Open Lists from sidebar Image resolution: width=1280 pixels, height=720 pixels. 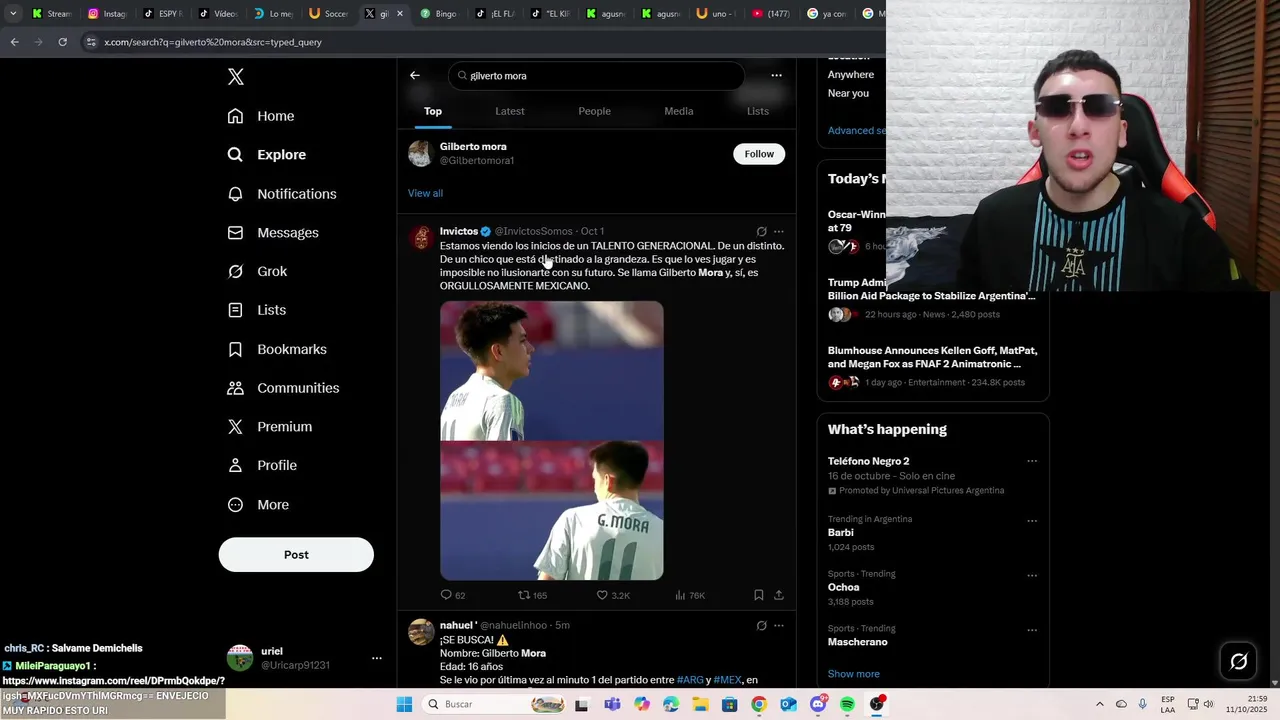pyautogui.click(x=257, y=310)
